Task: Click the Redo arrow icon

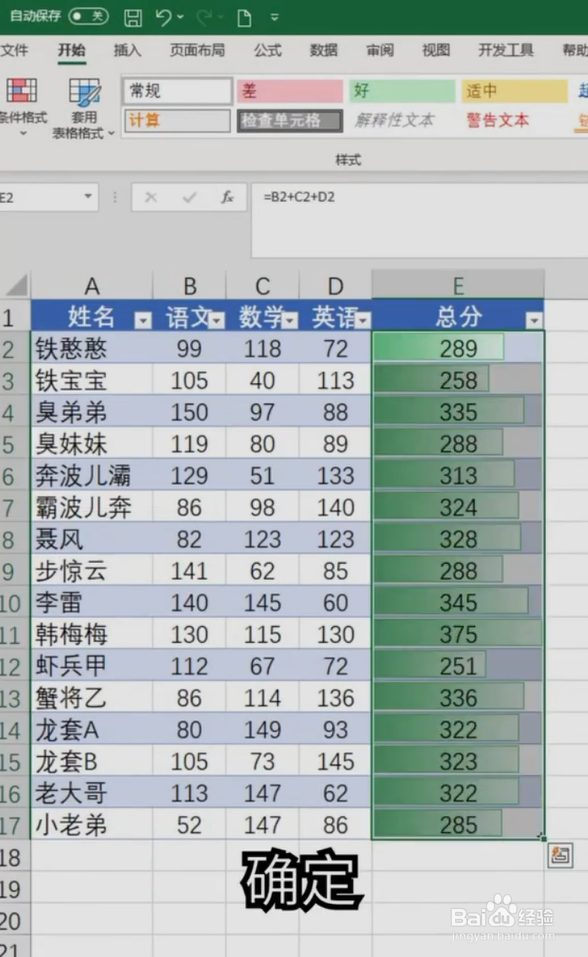Action: 204,17
